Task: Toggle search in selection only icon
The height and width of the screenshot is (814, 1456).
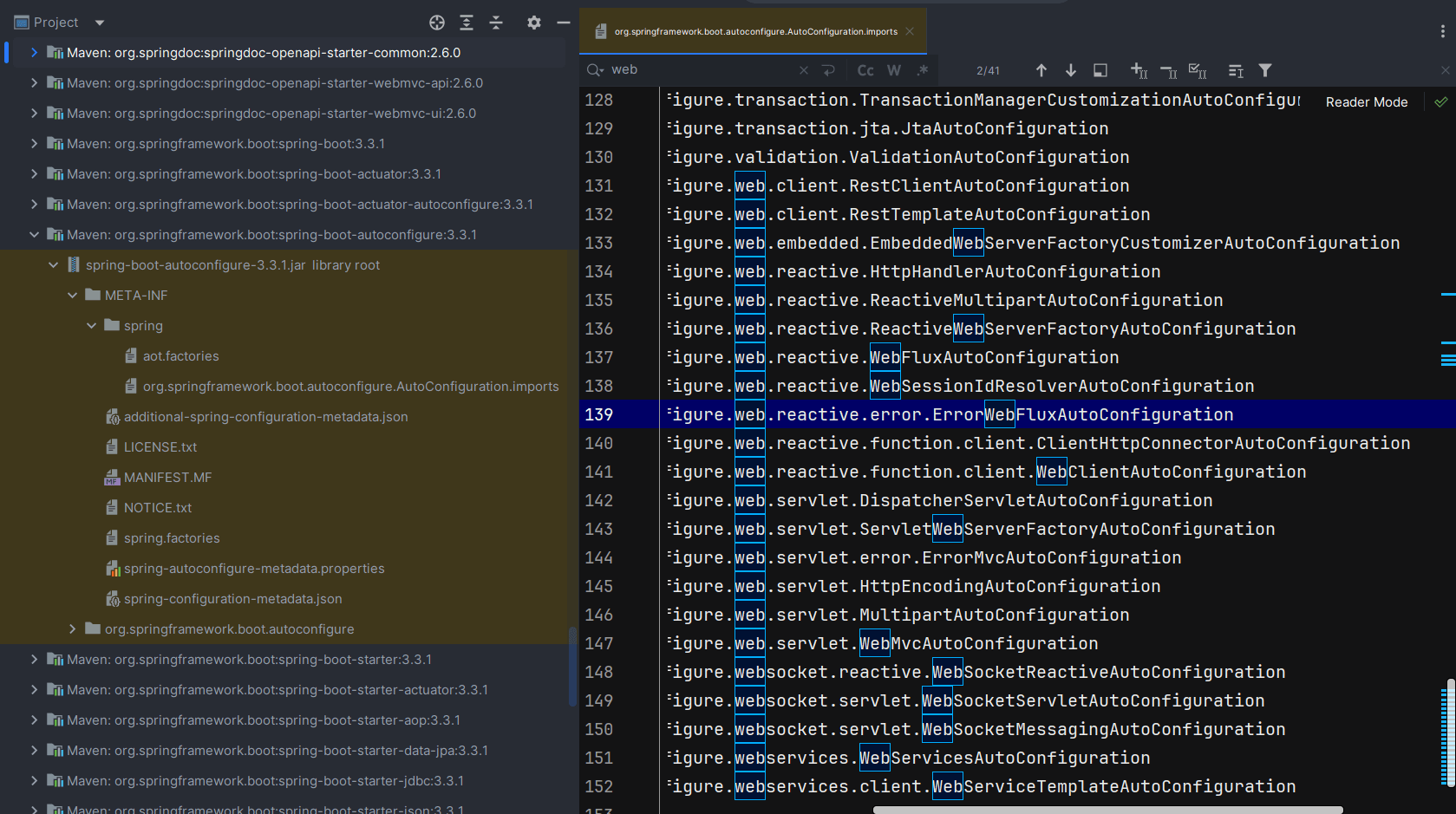Action: tap(1100, 70)
